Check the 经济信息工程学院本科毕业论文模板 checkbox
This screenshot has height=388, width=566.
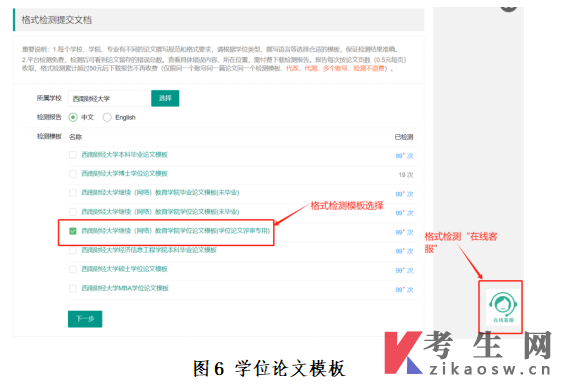coord(73,250)
